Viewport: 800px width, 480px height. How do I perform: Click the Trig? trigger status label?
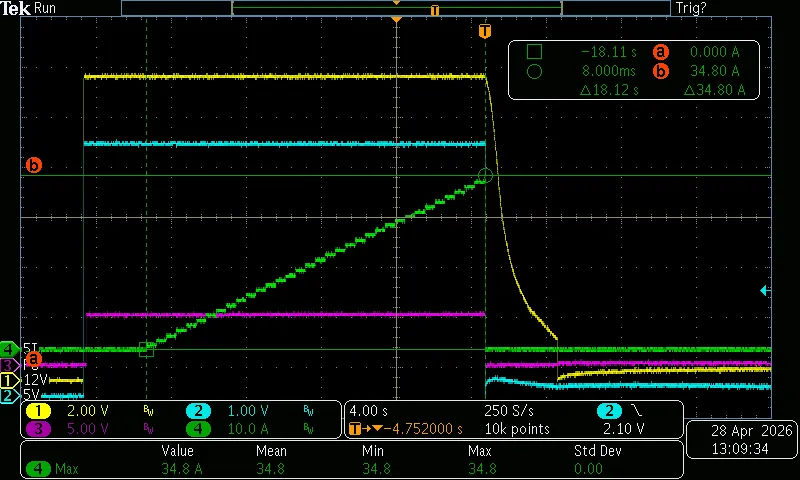691,8
